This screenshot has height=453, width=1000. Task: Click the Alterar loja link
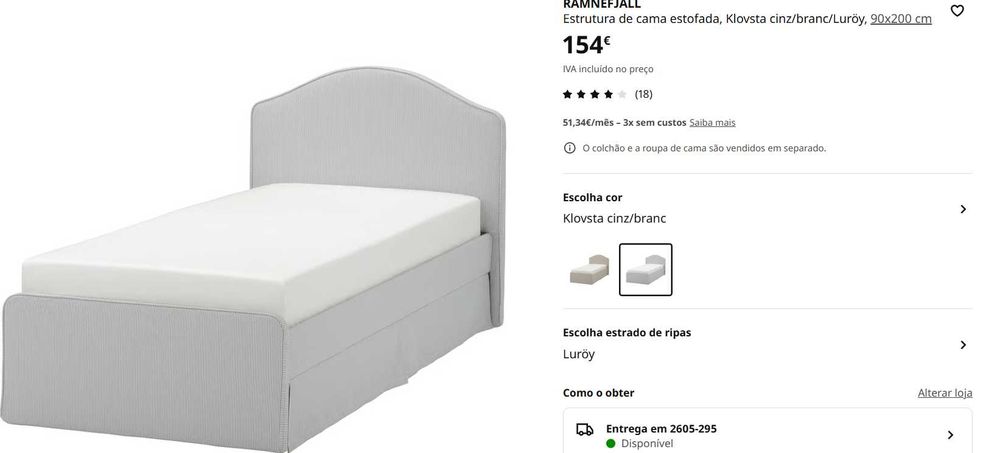coord(945,393)
